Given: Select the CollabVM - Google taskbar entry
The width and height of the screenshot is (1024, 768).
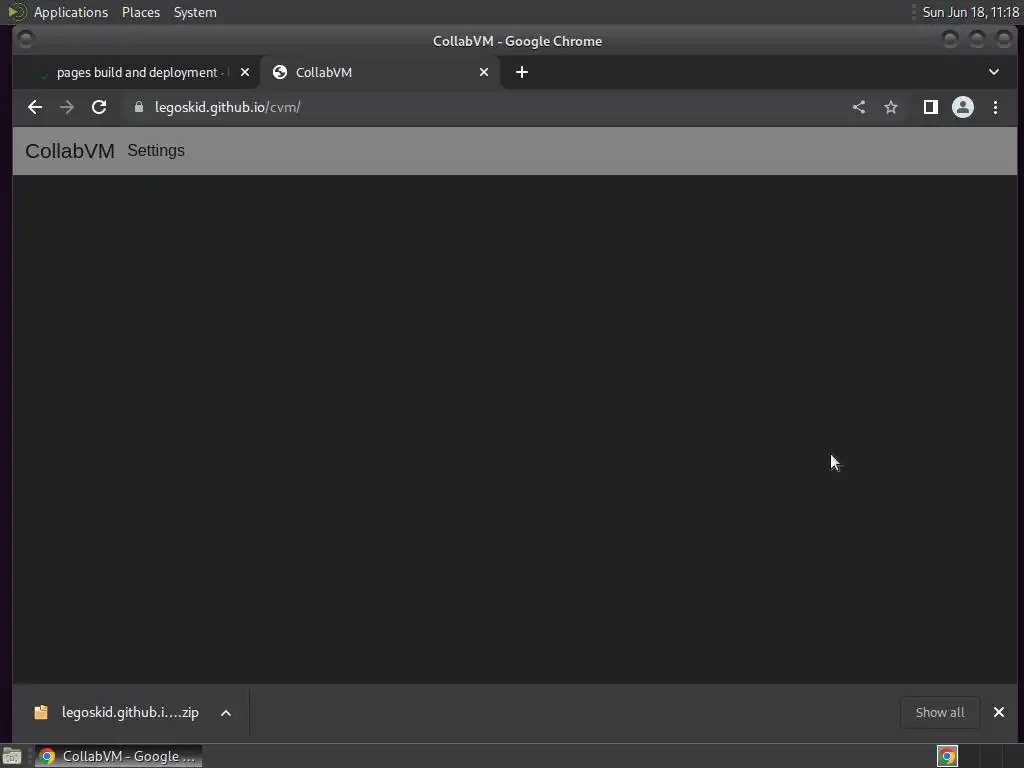Looking at the screenshot, I should tap(118, 756).
